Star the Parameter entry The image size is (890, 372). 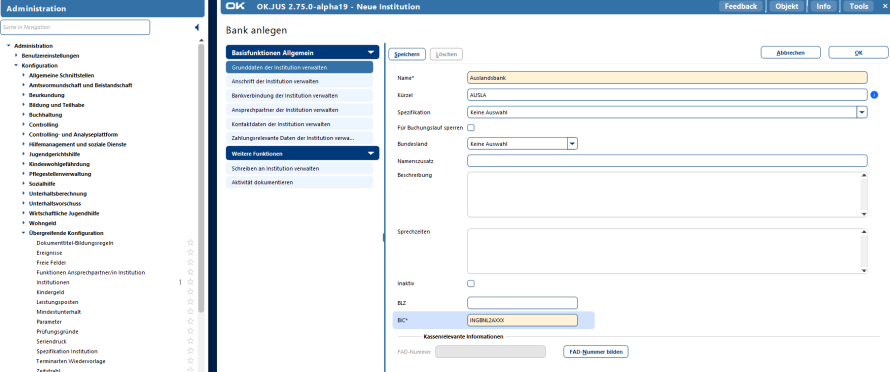tap(191, 321)
